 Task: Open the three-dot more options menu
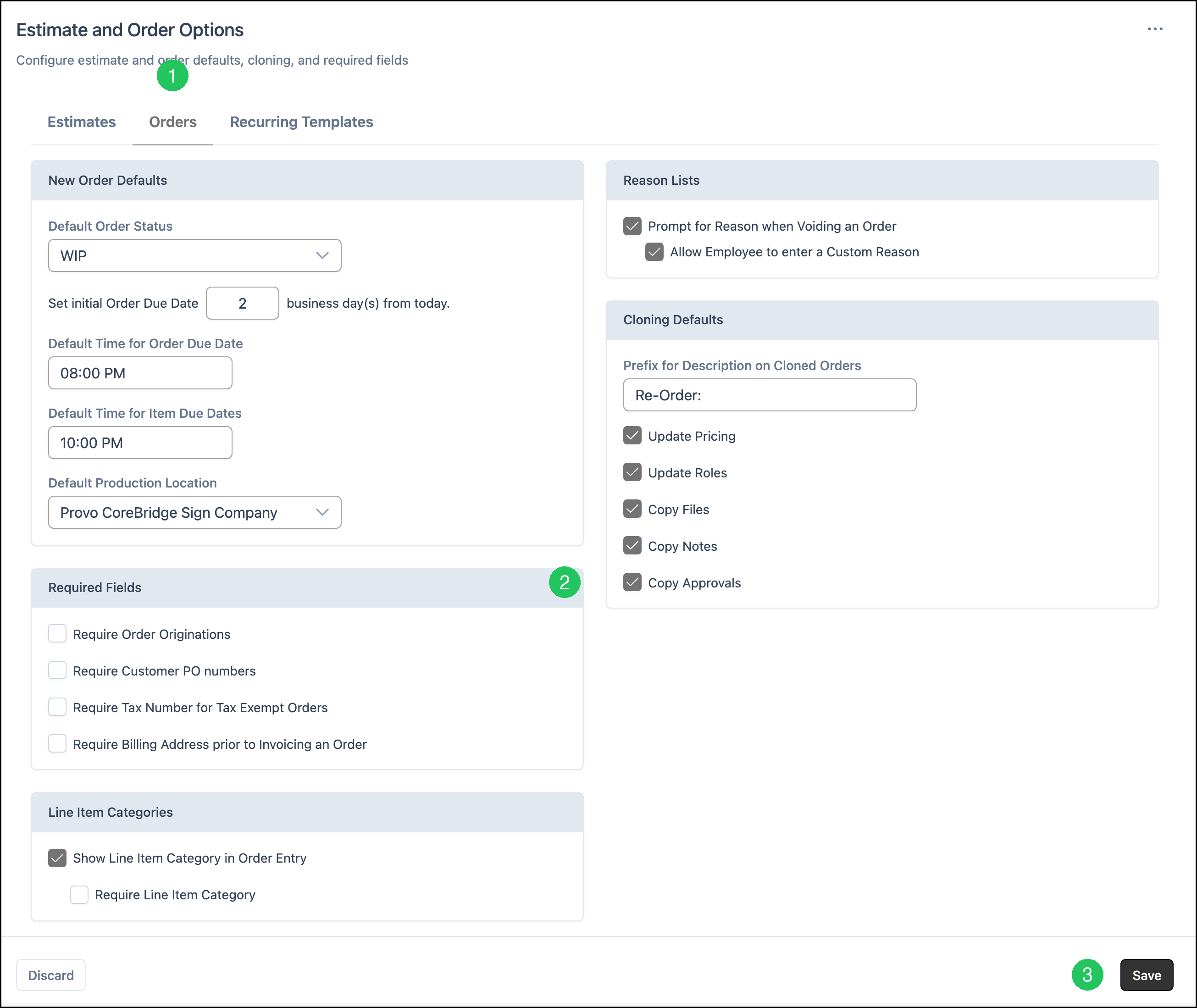[x=1155, y=29]
